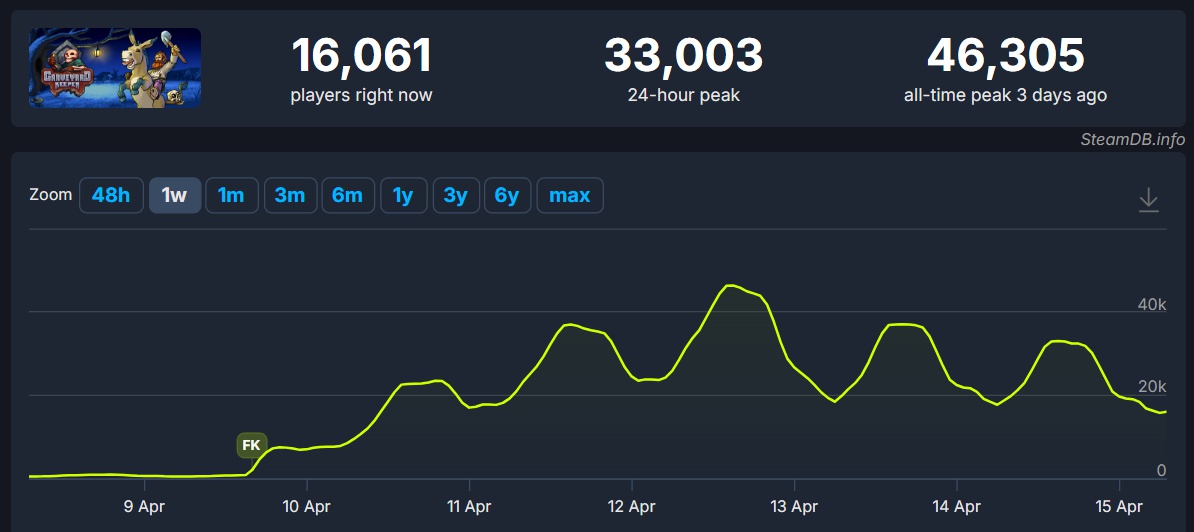Viewport: 1194px width, 532px height.
Task: Click the SteamDB.info credit text
Action: pos(1132,139)
